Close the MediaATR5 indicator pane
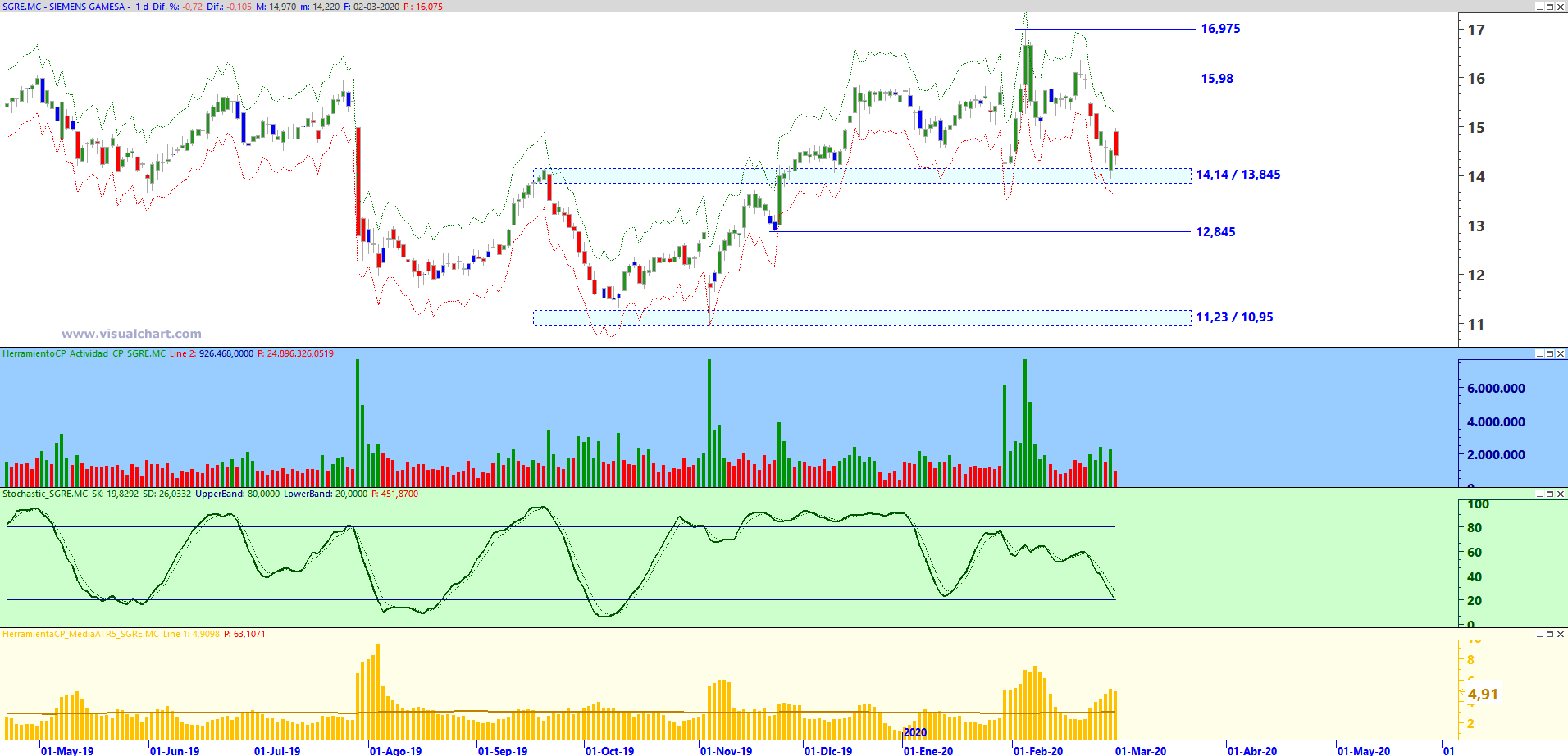This screenshot has width=1568, height=756. pyautogui.click(x=1561, y=634)
